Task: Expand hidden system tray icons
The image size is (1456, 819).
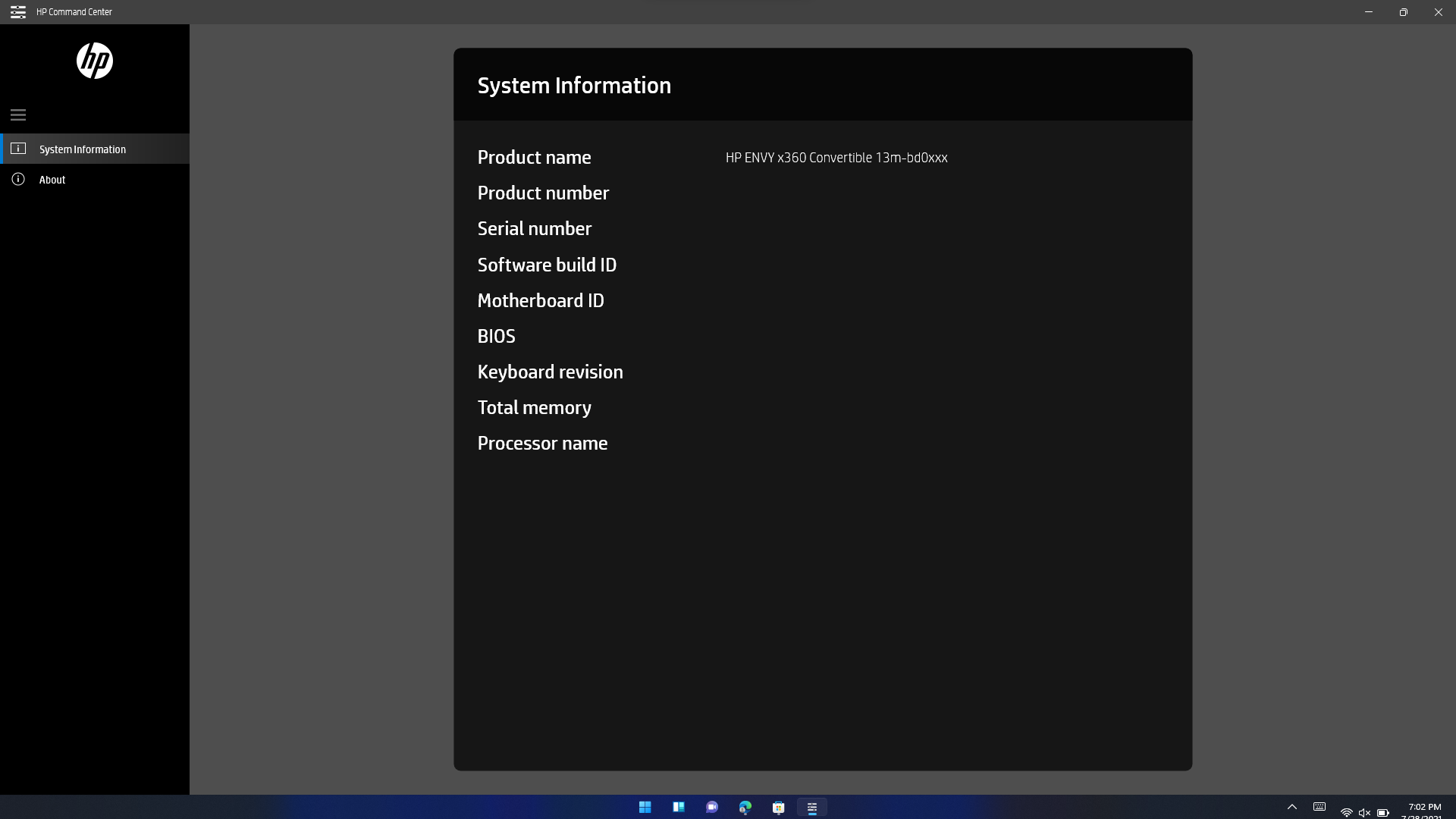Action: (1292, 807)
